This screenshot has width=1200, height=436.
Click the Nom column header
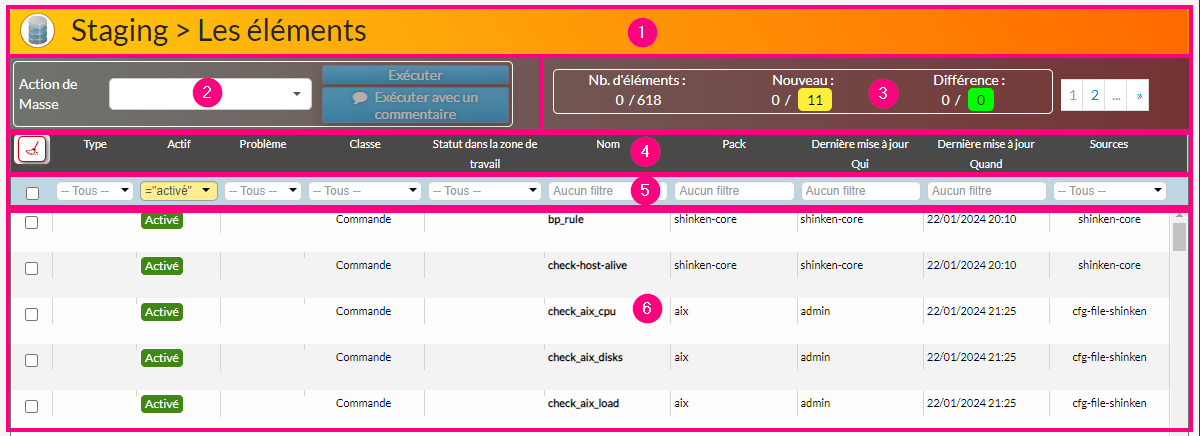click(x=608, y=144)
